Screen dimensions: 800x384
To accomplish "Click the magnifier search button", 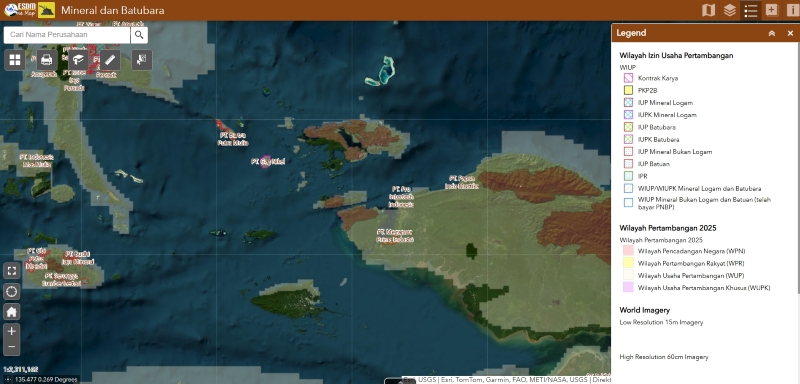I will pyautogui.click(x=139, y=35).
